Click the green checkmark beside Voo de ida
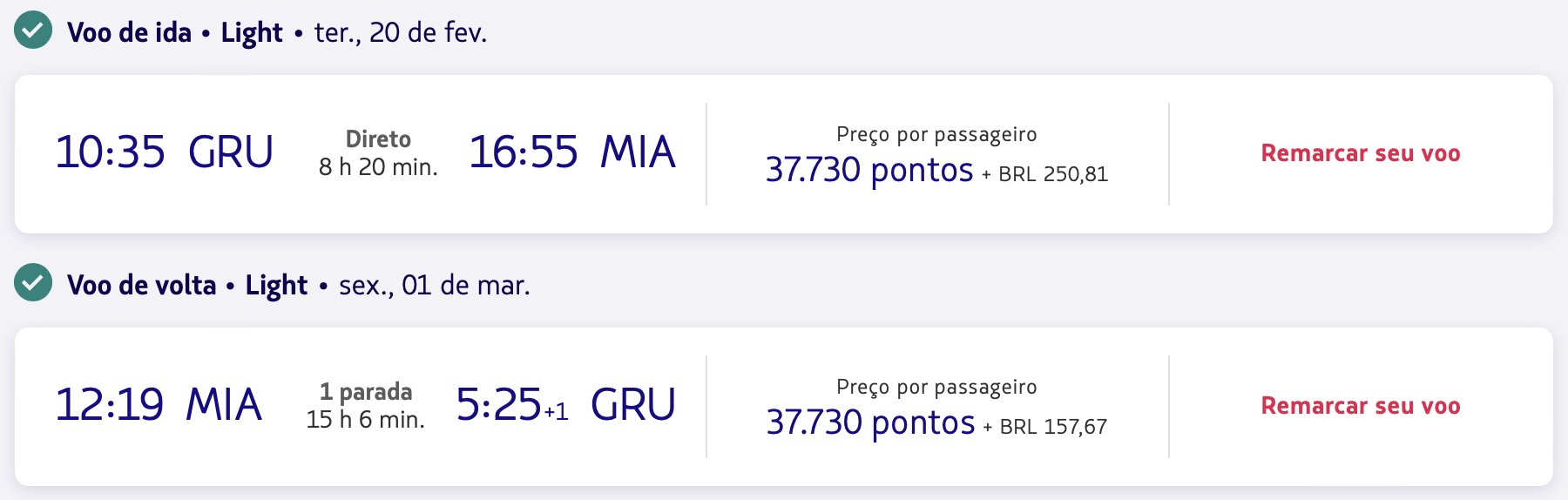 (x=33, y=30)
